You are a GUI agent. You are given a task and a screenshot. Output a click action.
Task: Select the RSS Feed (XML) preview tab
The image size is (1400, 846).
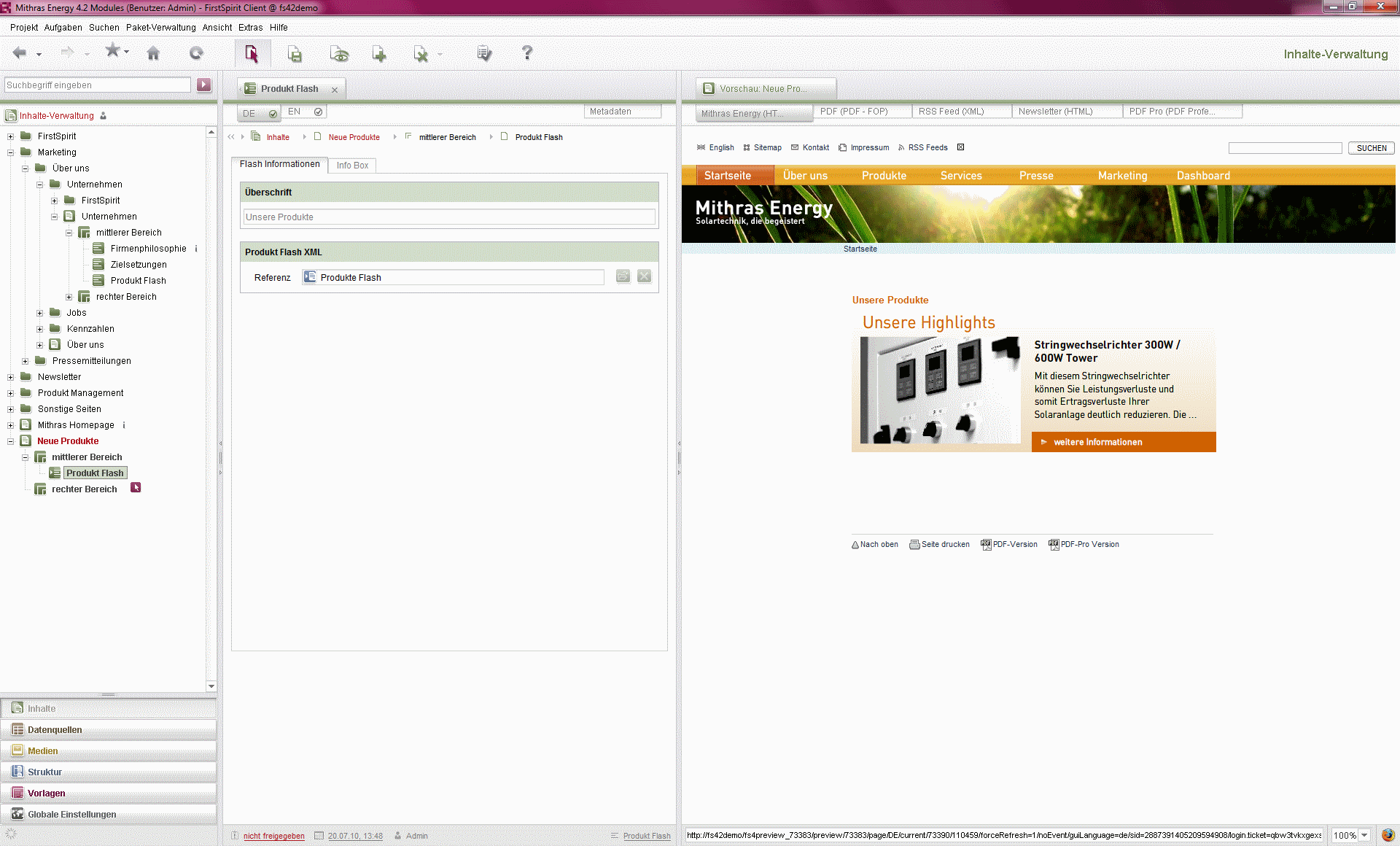point(962,112)
